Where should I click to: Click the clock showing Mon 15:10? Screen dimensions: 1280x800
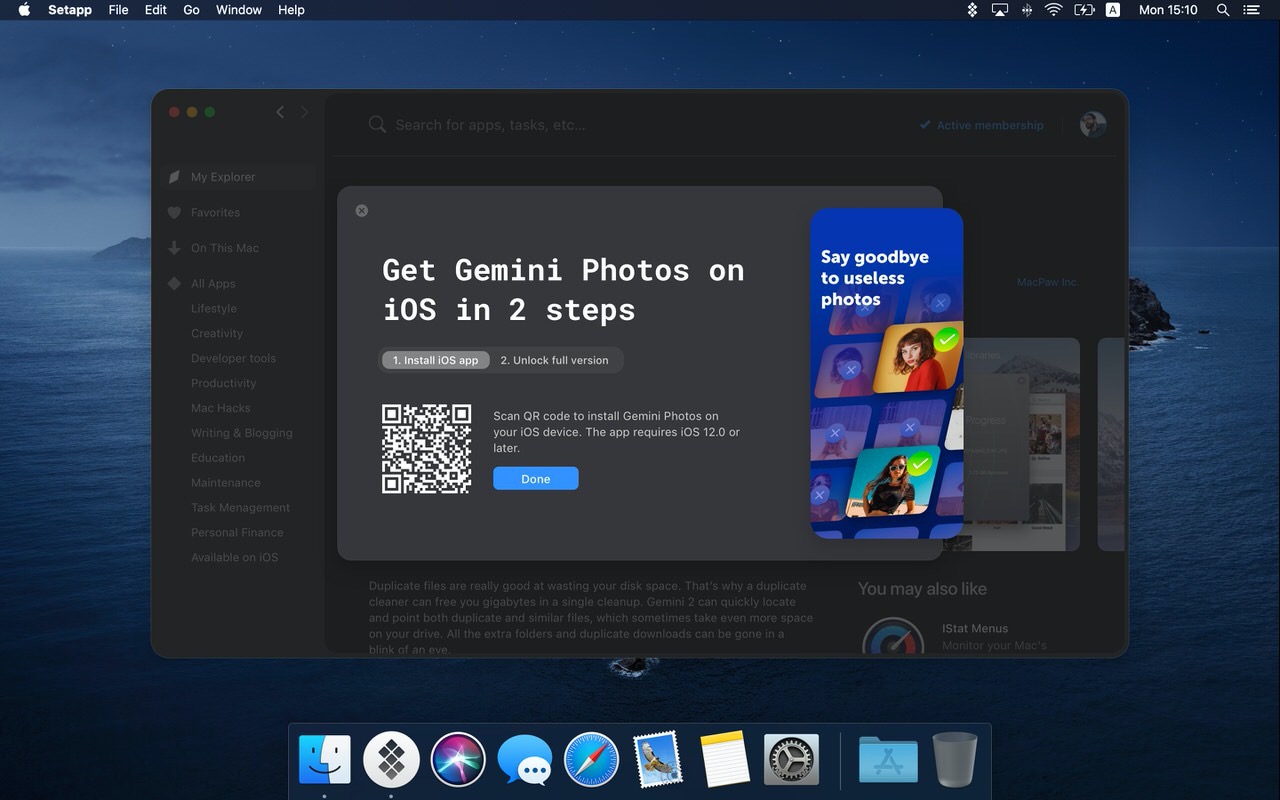click(1168, 10)
